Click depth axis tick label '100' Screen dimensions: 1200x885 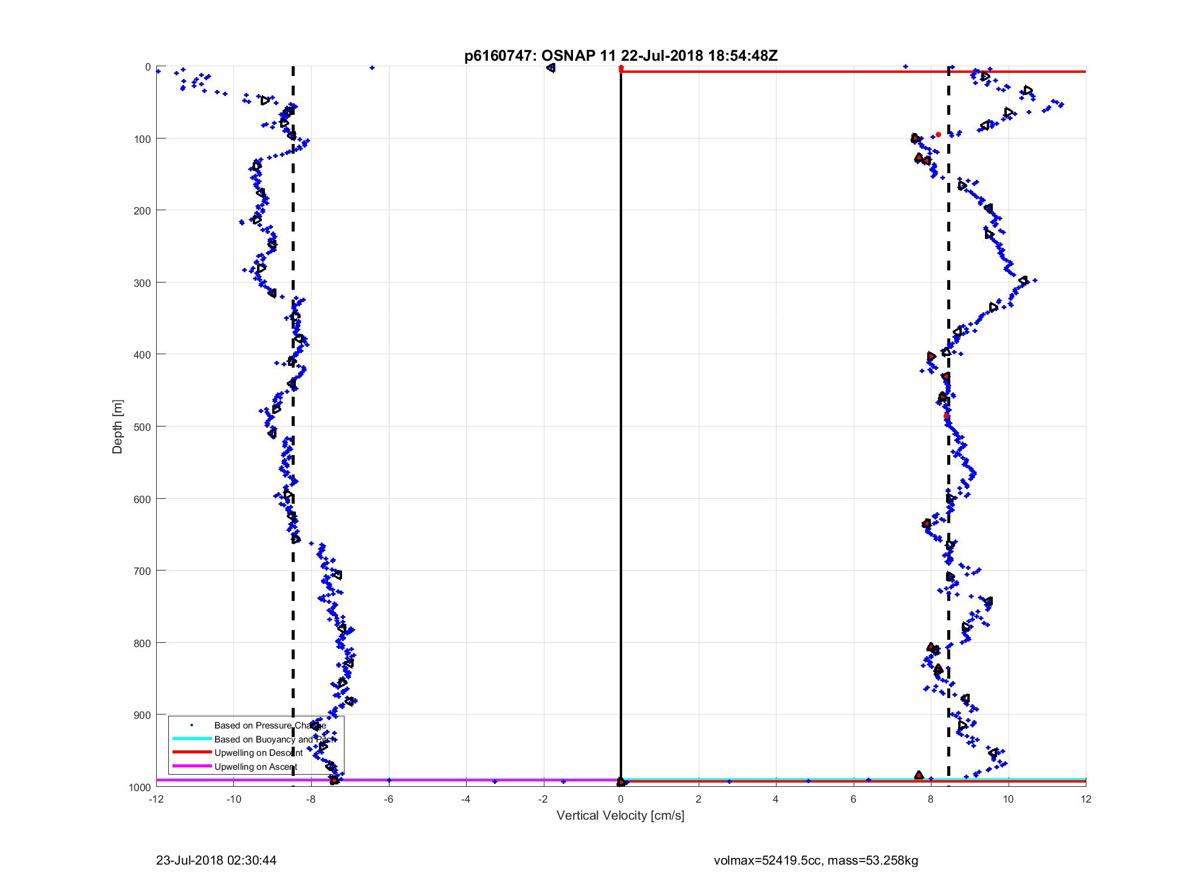click(x=142, y=139)
